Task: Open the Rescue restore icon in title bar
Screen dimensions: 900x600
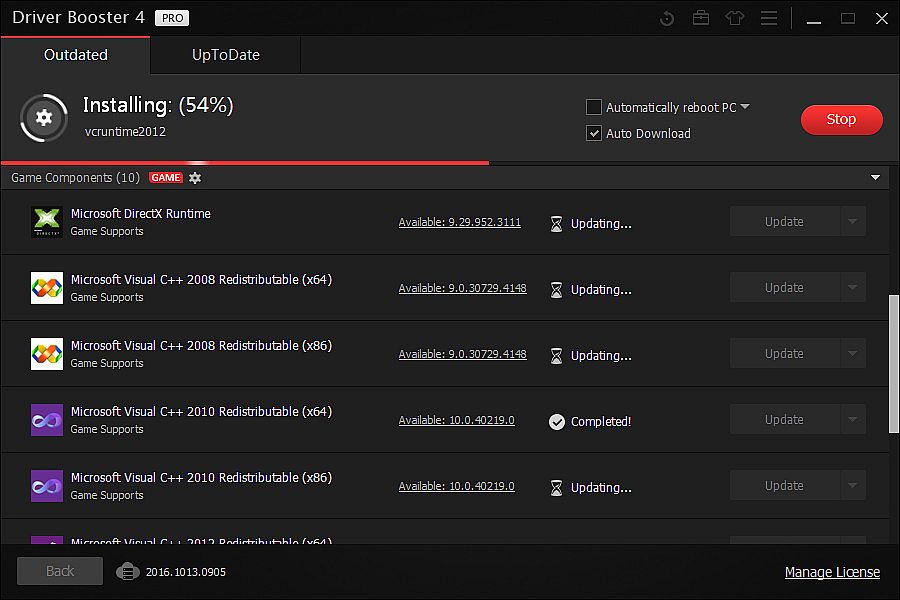Action: click(x=668, y=18)
